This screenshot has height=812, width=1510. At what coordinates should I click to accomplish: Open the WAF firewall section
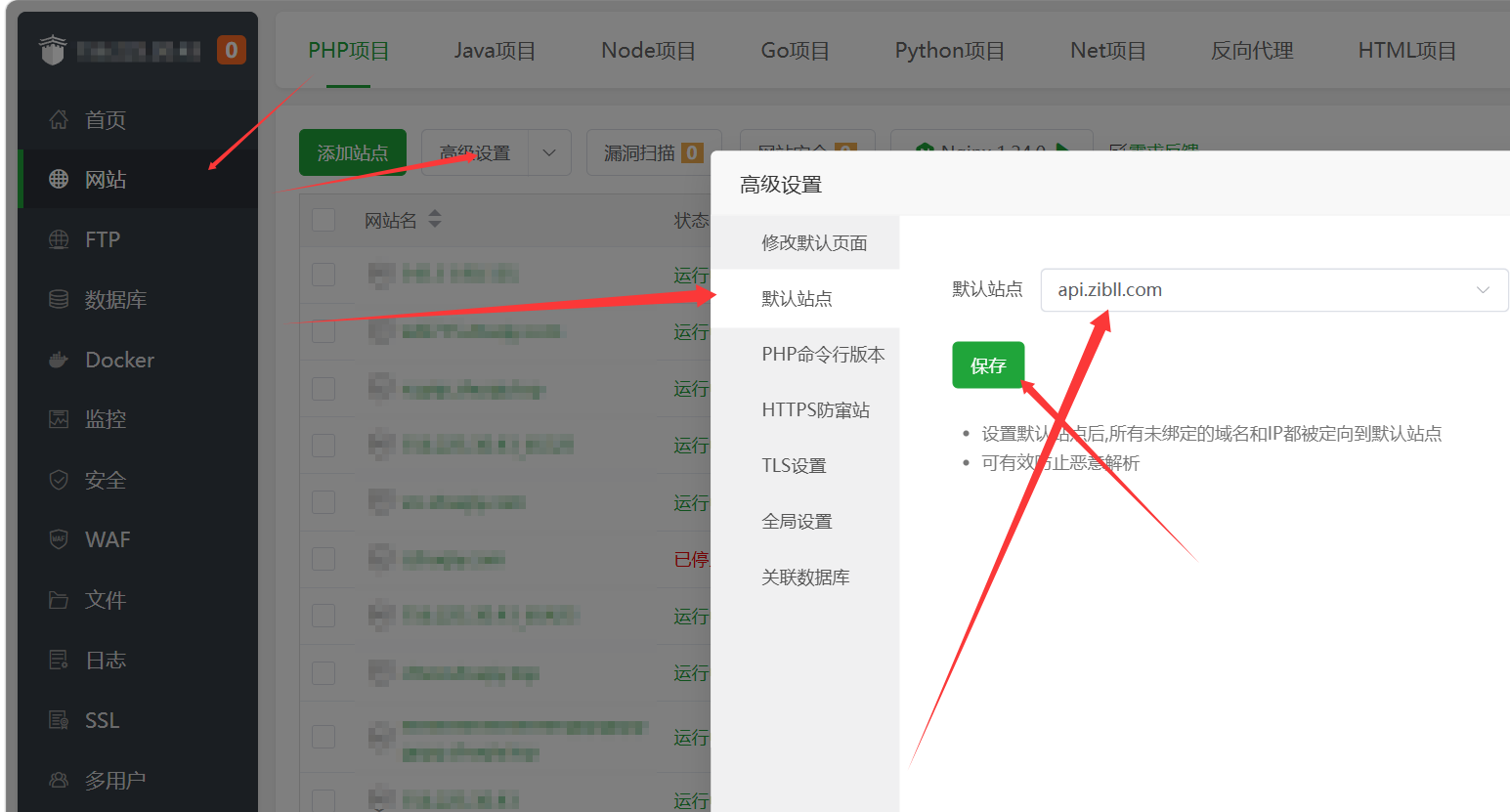point(106,539)
